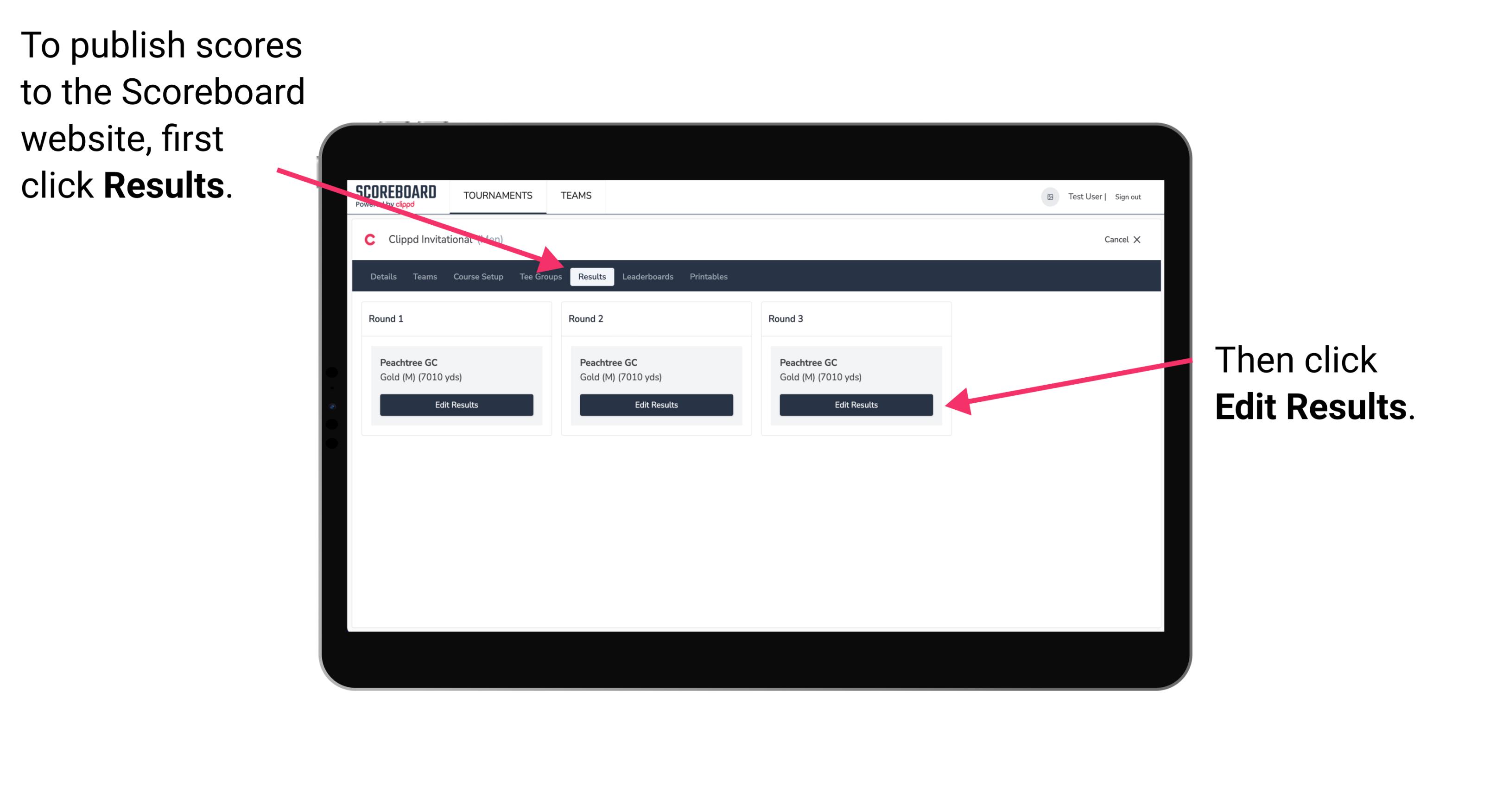Select the Leaderboards tab
The image size is (1509, 812).
click(x=648, y=276)
